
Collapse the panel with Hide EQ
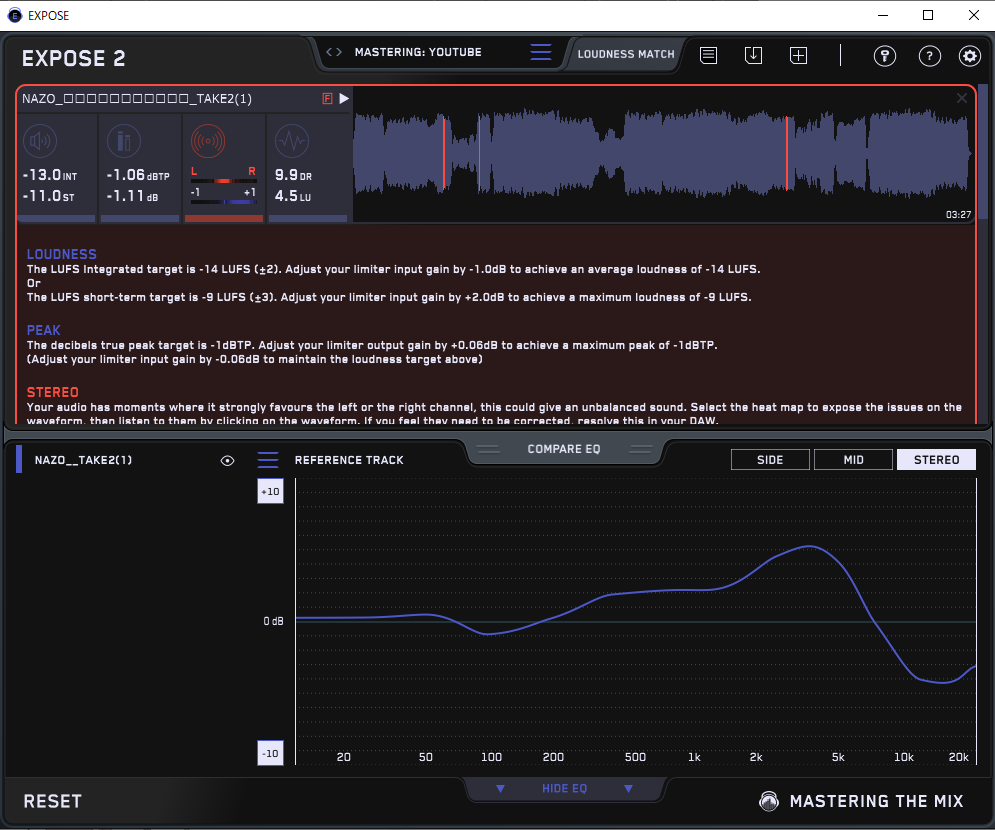tap(564, 789)
